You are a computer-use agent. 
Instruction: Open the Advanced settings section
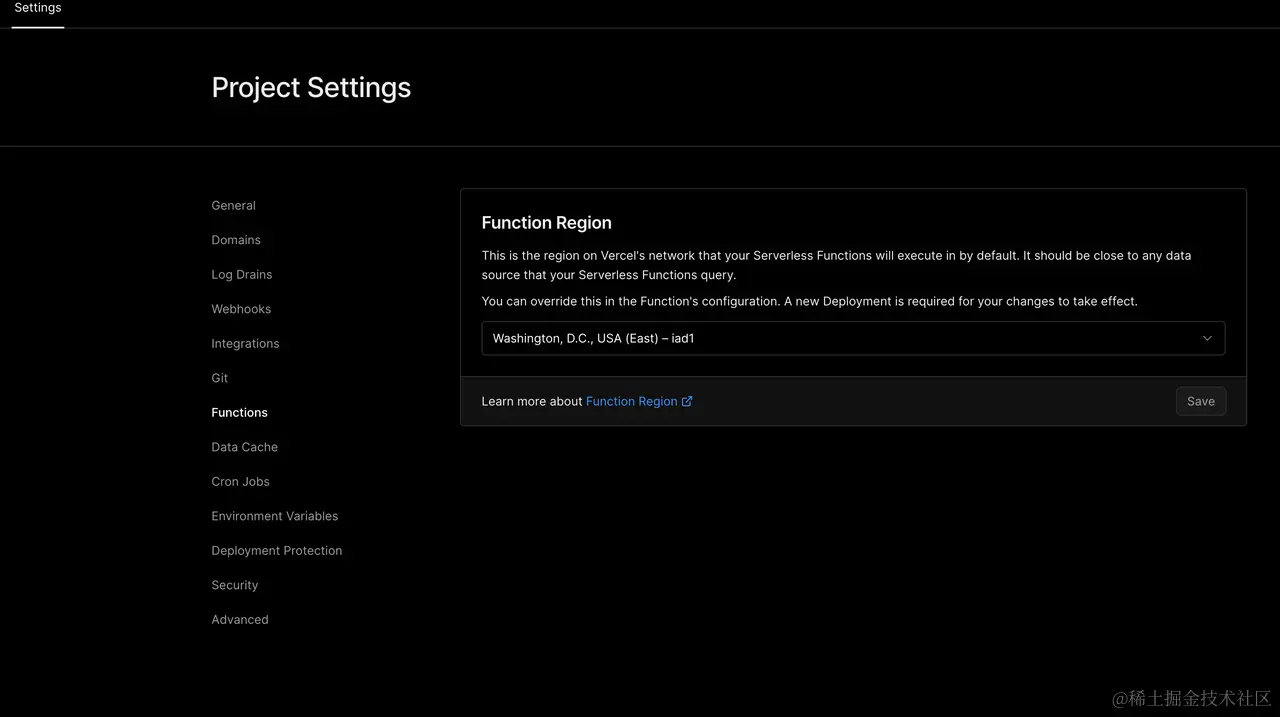point(240,620)
